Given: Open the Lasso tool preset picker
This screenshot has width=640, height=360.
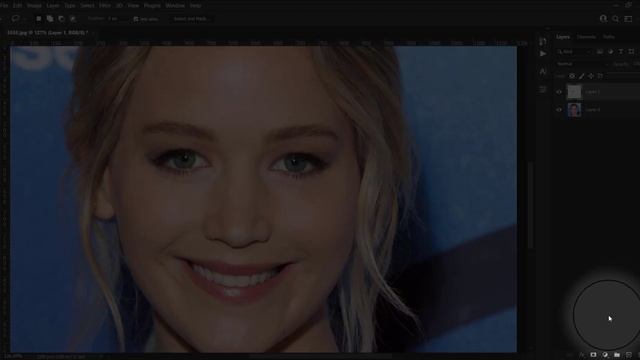Looking at the screenshot, I should (x=18, y=19).
